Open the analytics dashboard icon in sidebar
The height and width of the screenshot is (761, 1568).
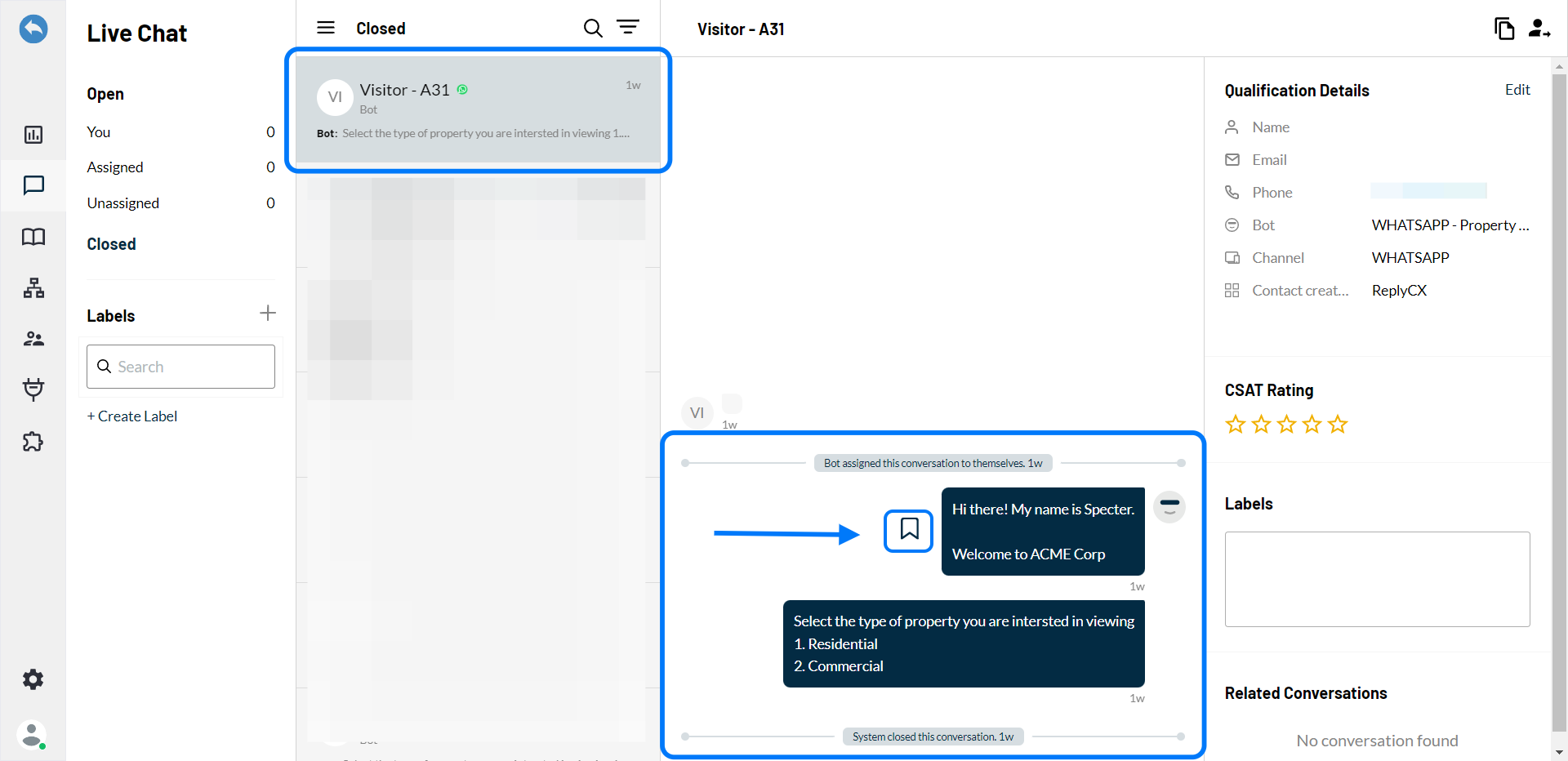point(33,135)
